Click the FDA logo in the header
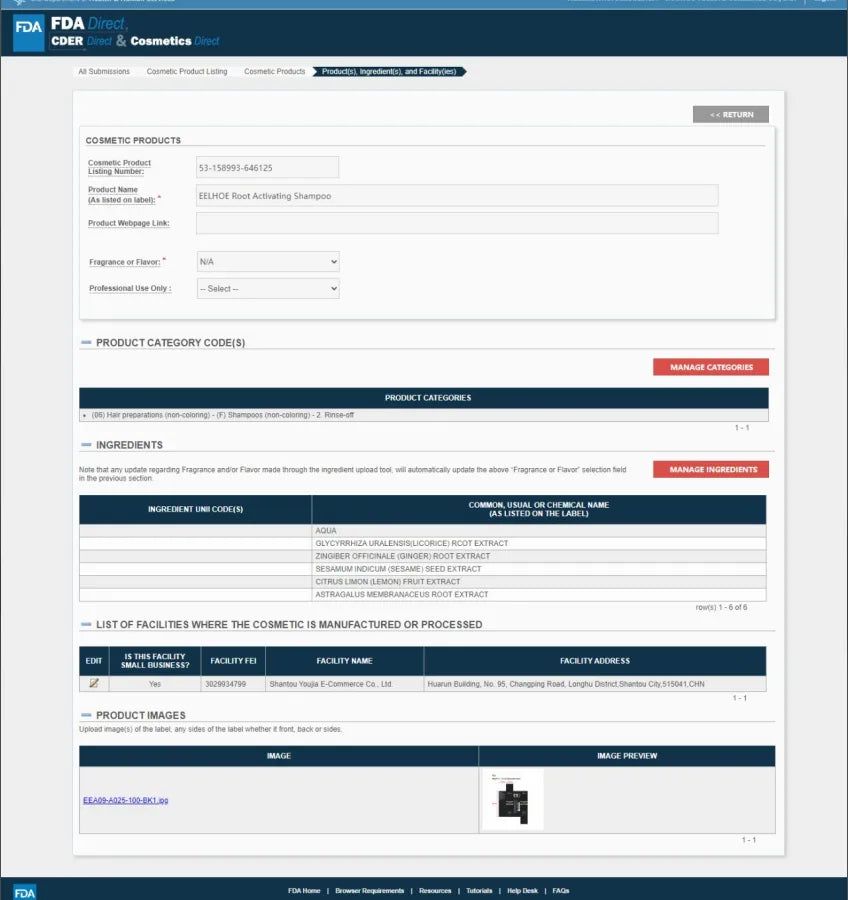This screenshot has width=848, height=900. pyautogui.click(x=28, y=33)
